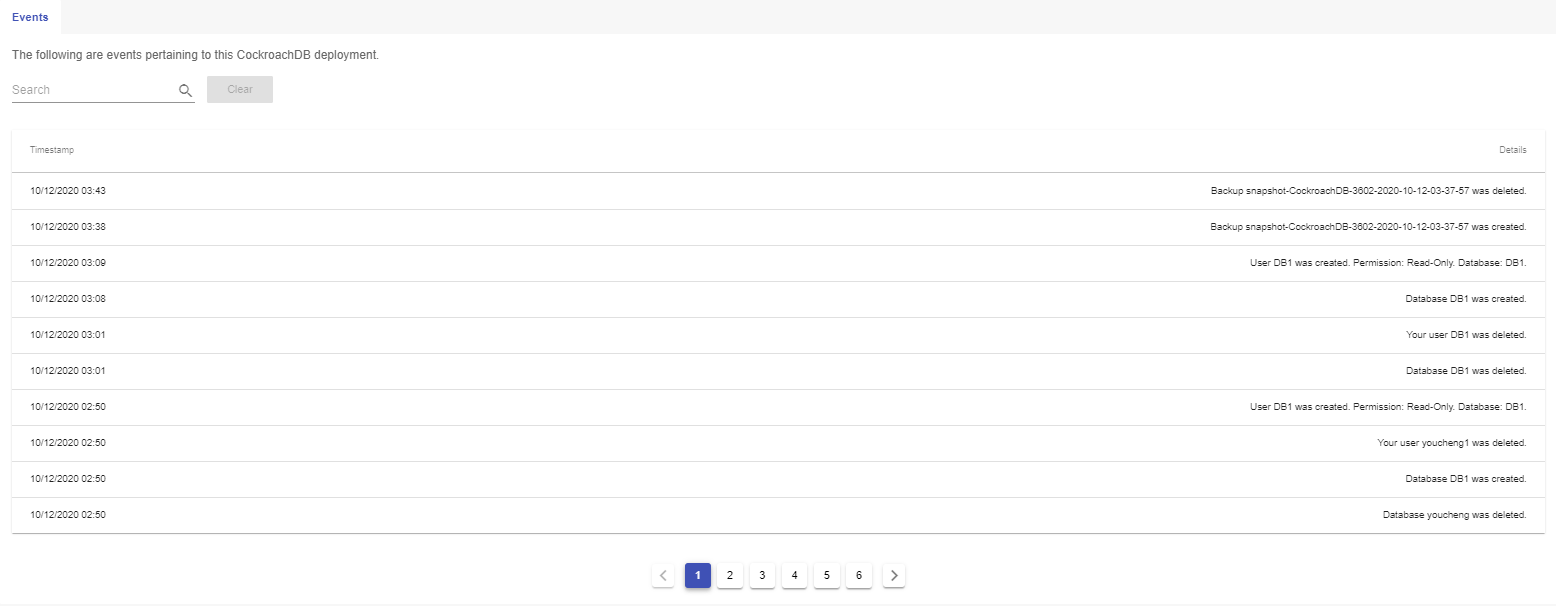Screen dimensions: 1556x606
Task: Click the search magnifier icon
Action: click(185, 90)
